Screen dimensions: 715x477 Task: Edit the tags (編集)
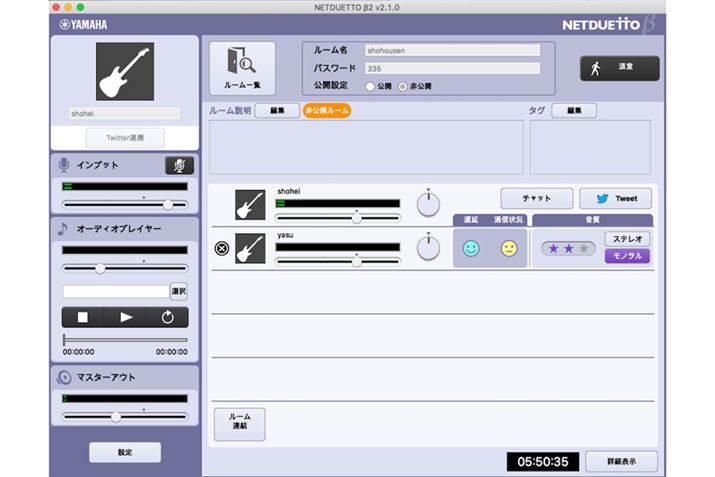574,110
